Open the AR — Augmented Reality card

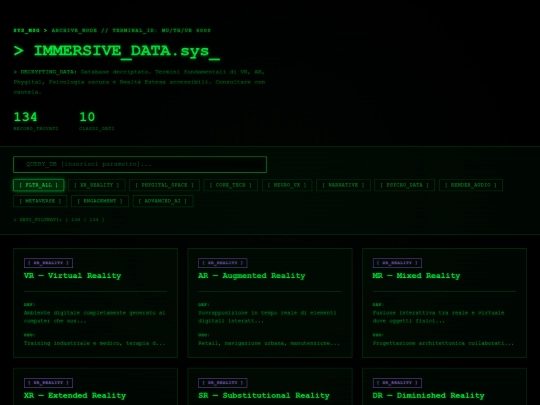pos(270,303)
